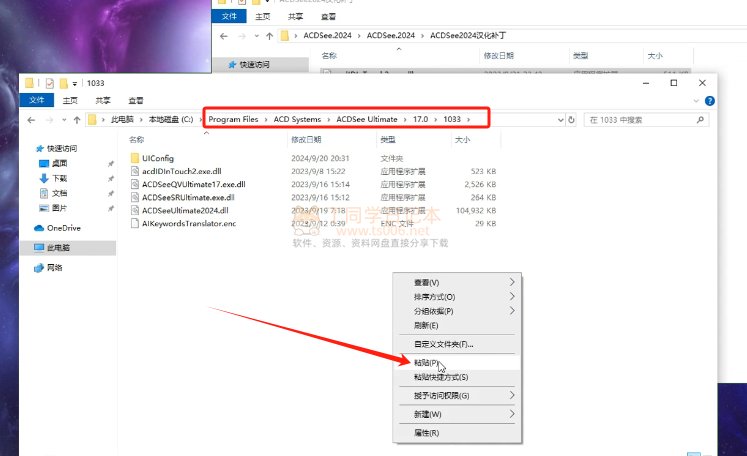Select the UIConfig folder

pyautogui.click(x=158, y=158)
